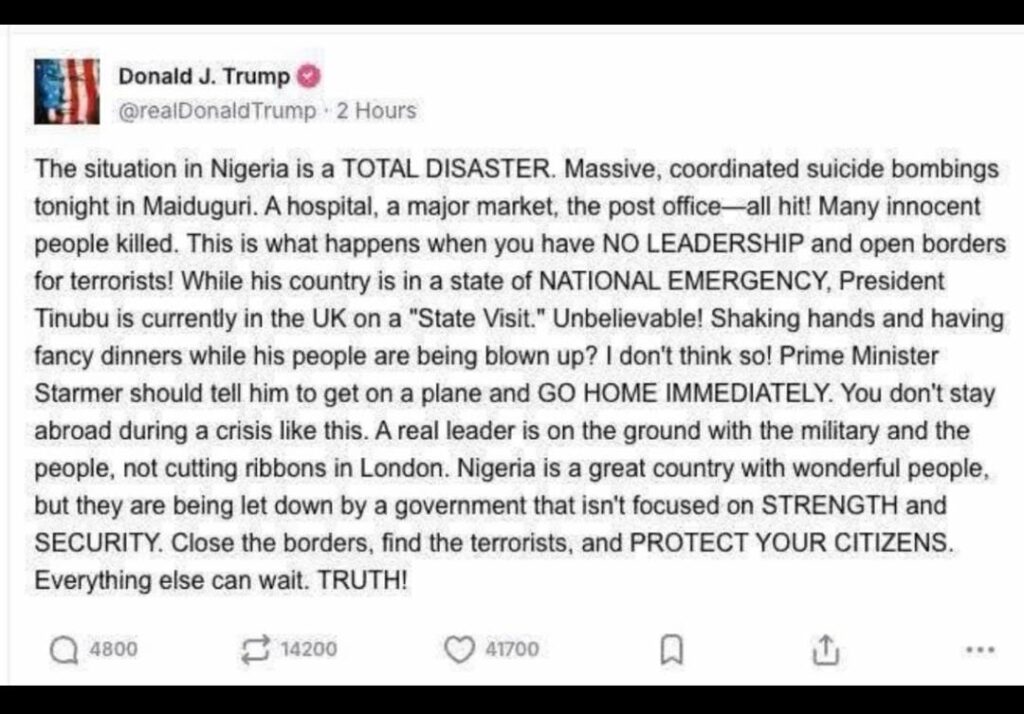Click the verified badge beside the name
Screen dimensions: 1024x714
pyautogui.click(x=310, y=76)
